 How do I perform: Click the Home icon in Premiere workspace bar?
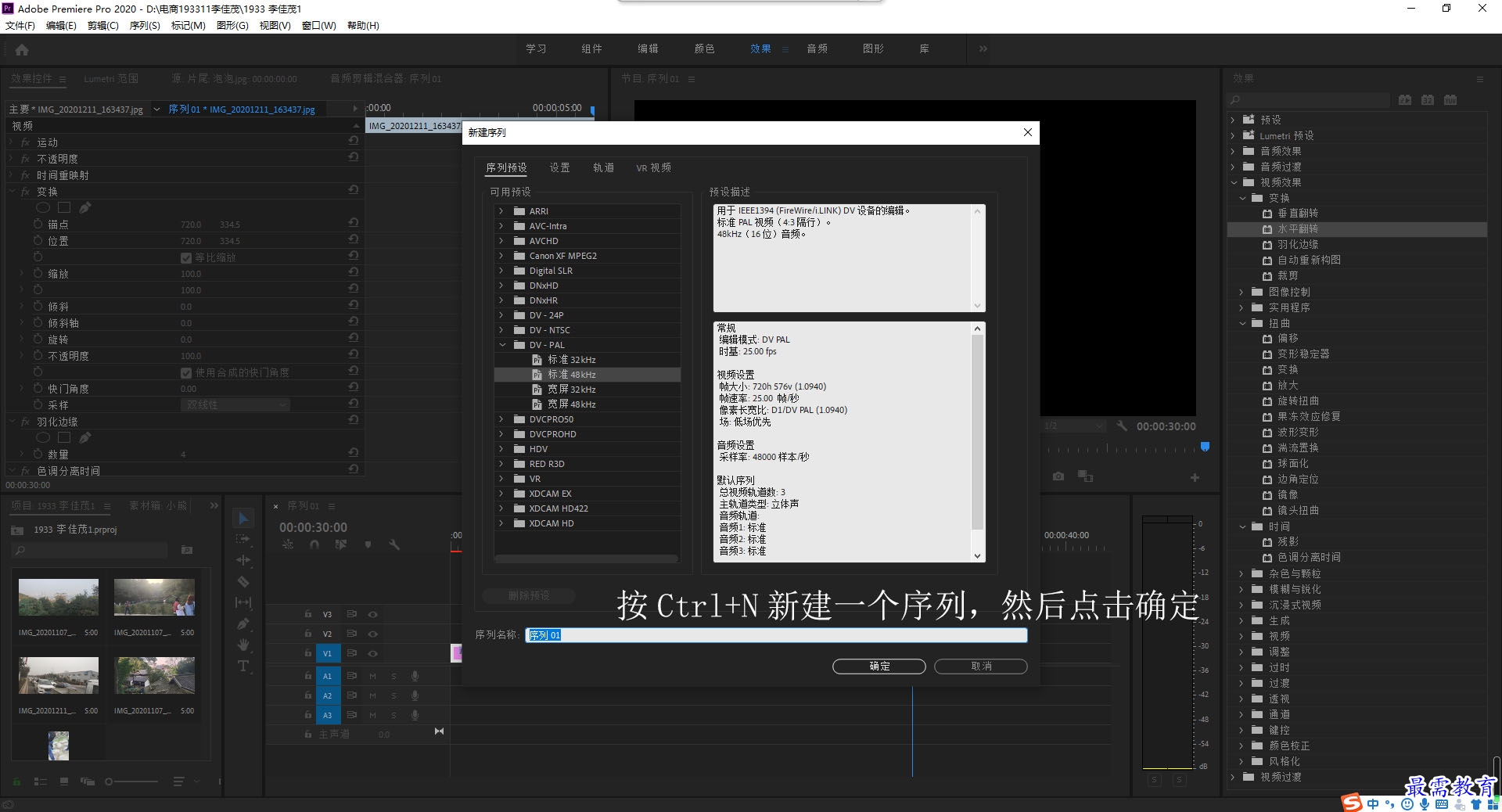click(x=22, y=50)
